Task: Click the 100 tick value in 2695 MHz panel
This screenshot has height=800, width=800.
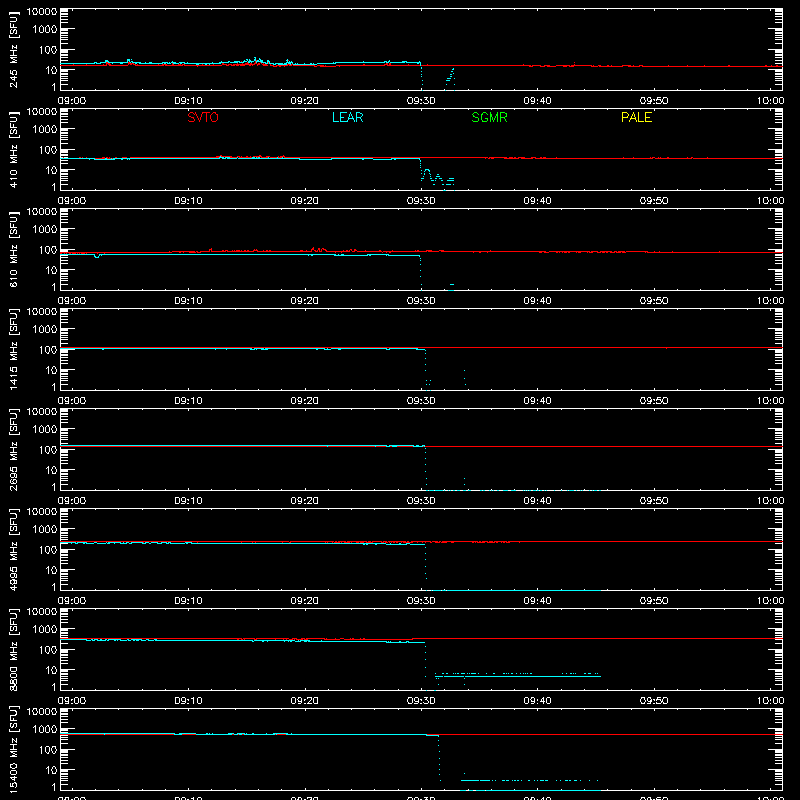Action: click(48, 450)
